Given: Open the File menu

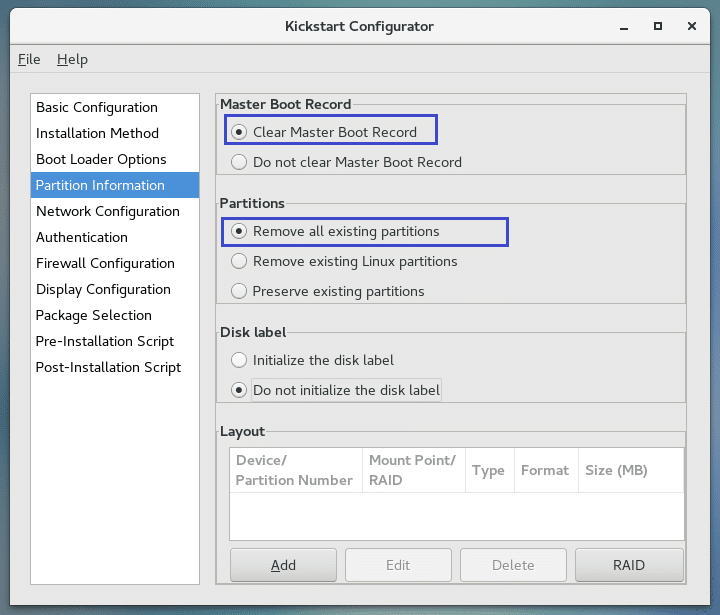Looking at the screenshot, I should click(29, 60).
